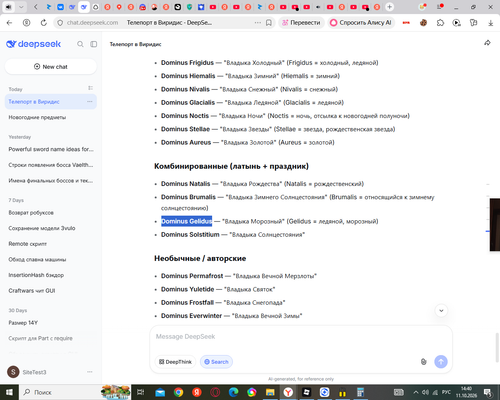Click the Перевести translate button
The height and width of the screenshot is (400, 500).
pos(301,23)
